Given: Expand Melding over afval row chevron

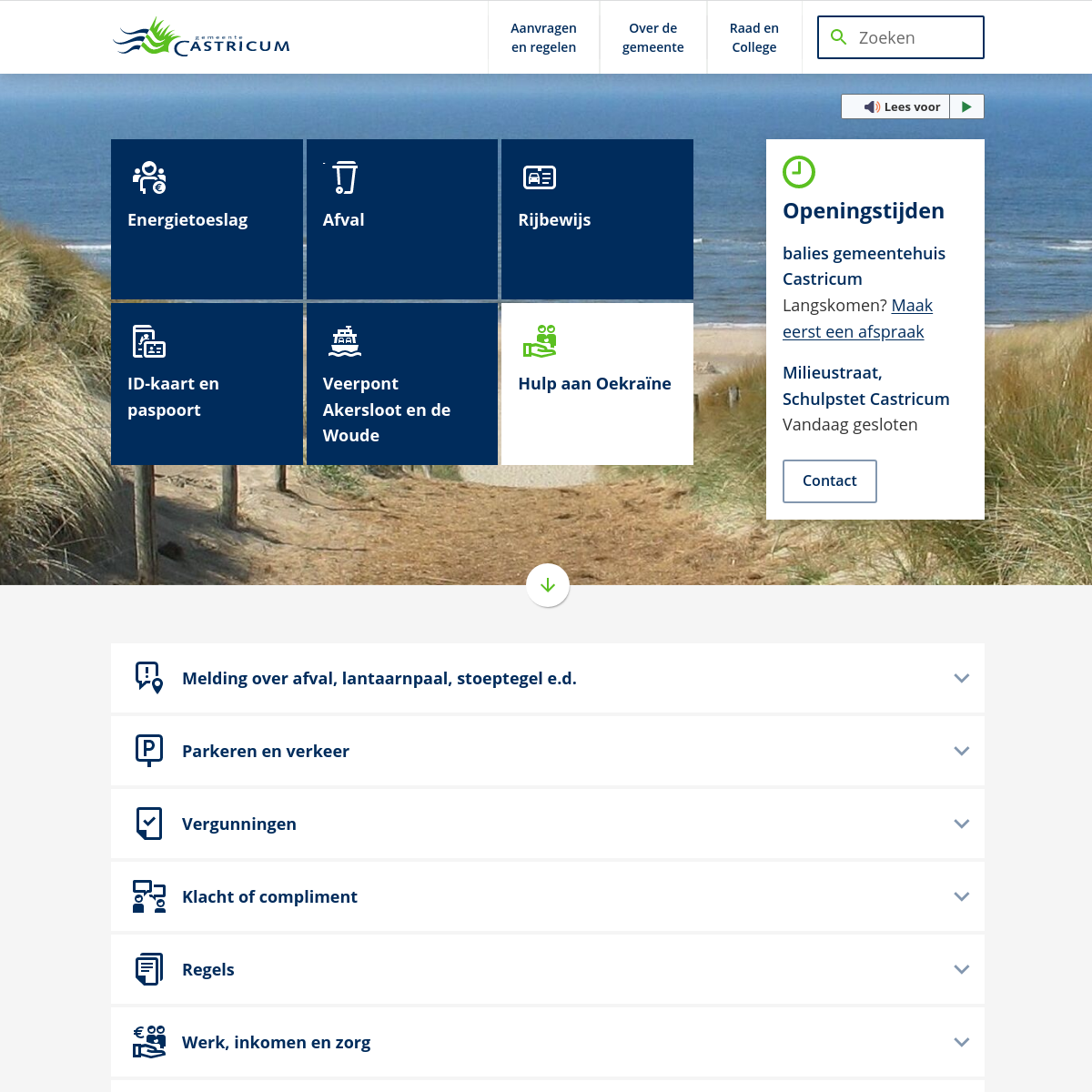Looking at the screenshot, I should (x=962, y=678).
